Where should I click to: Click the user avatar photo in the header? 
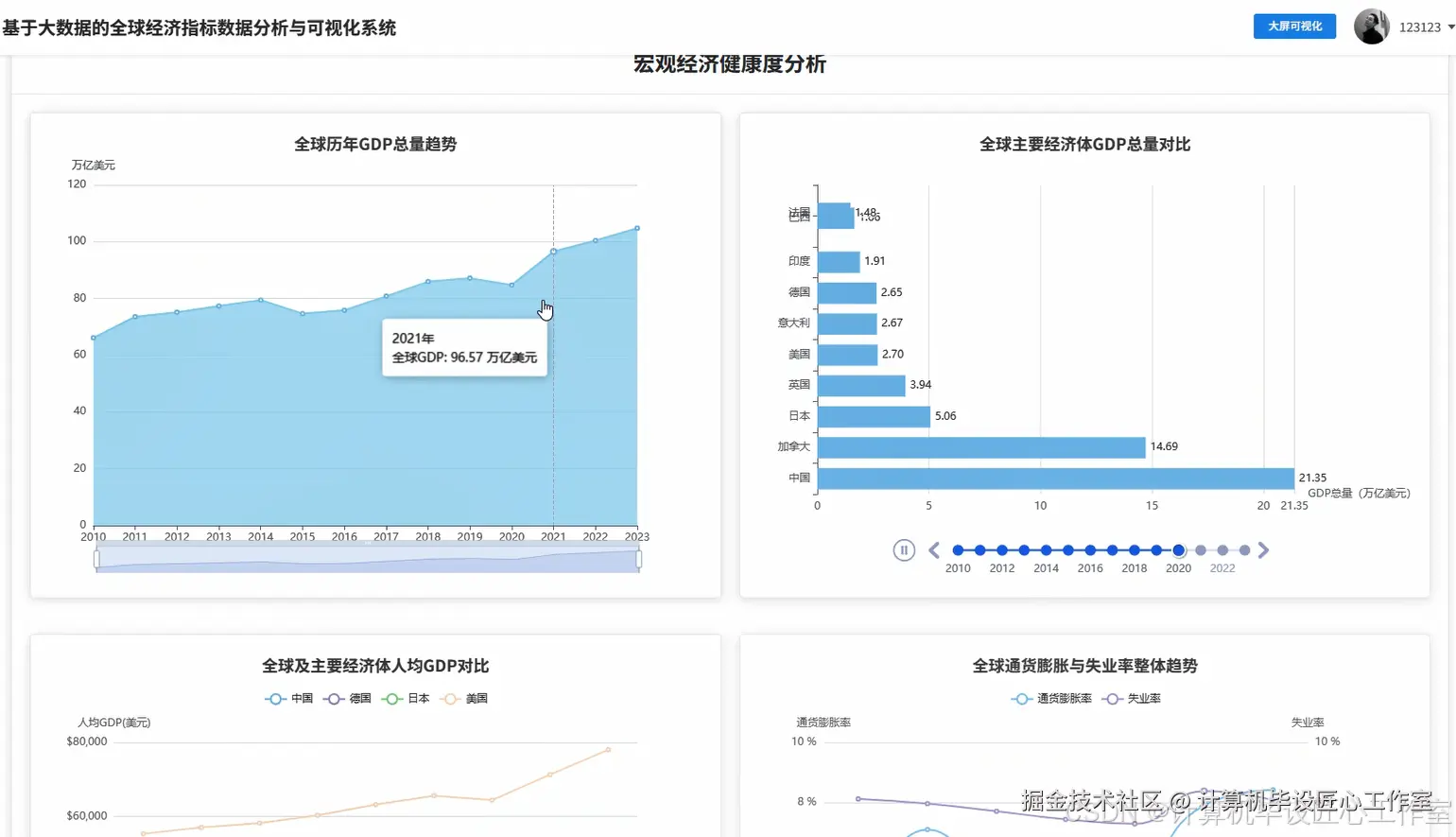click(1371, 26)
